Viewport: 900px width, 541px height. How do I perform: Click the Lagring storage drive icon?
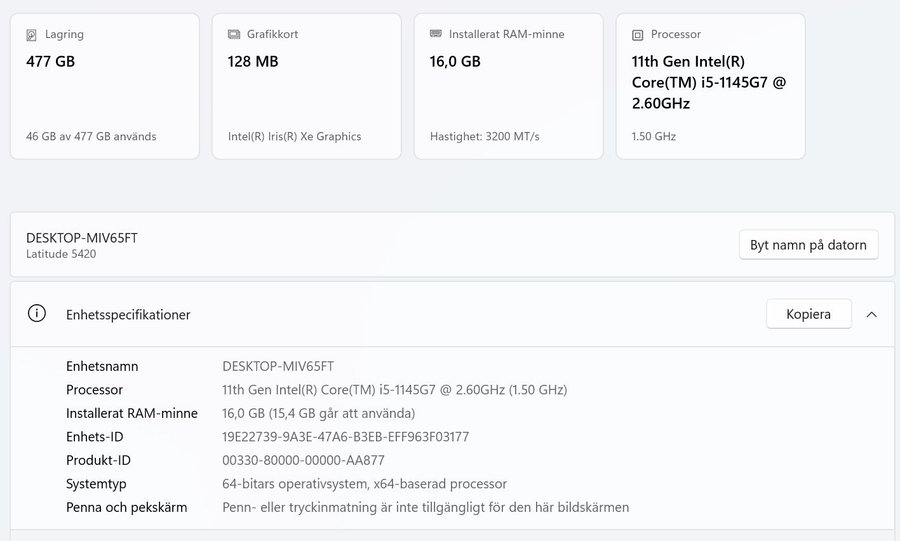pos(32,34)
